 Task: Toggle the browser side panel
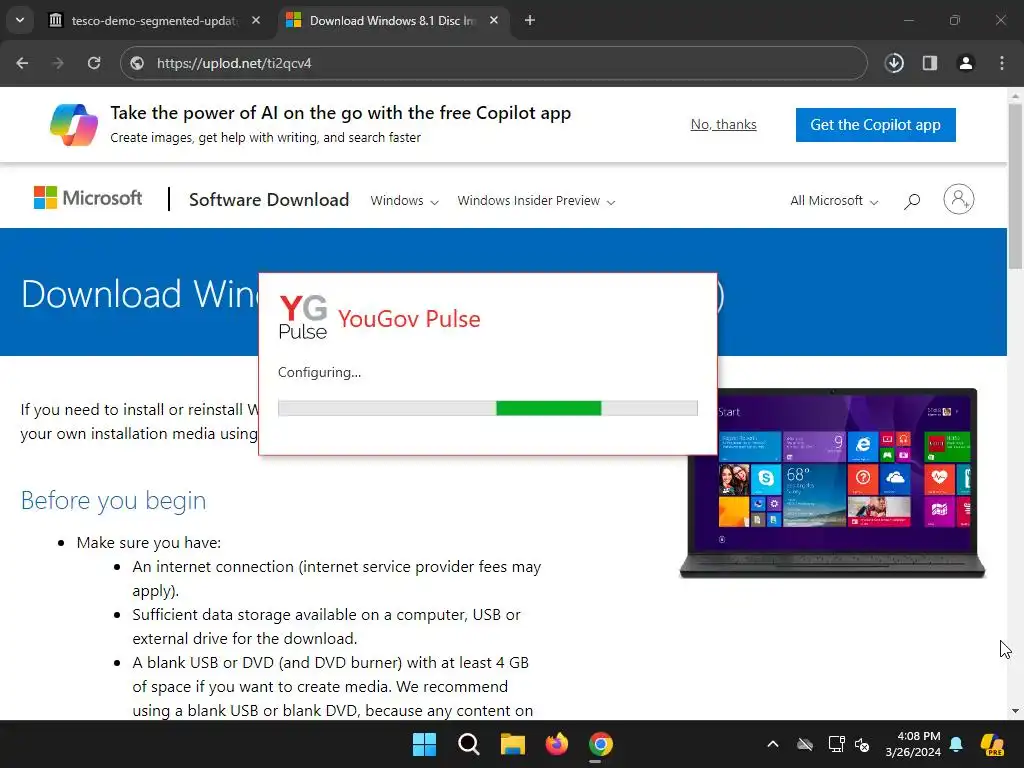[930, 63]
